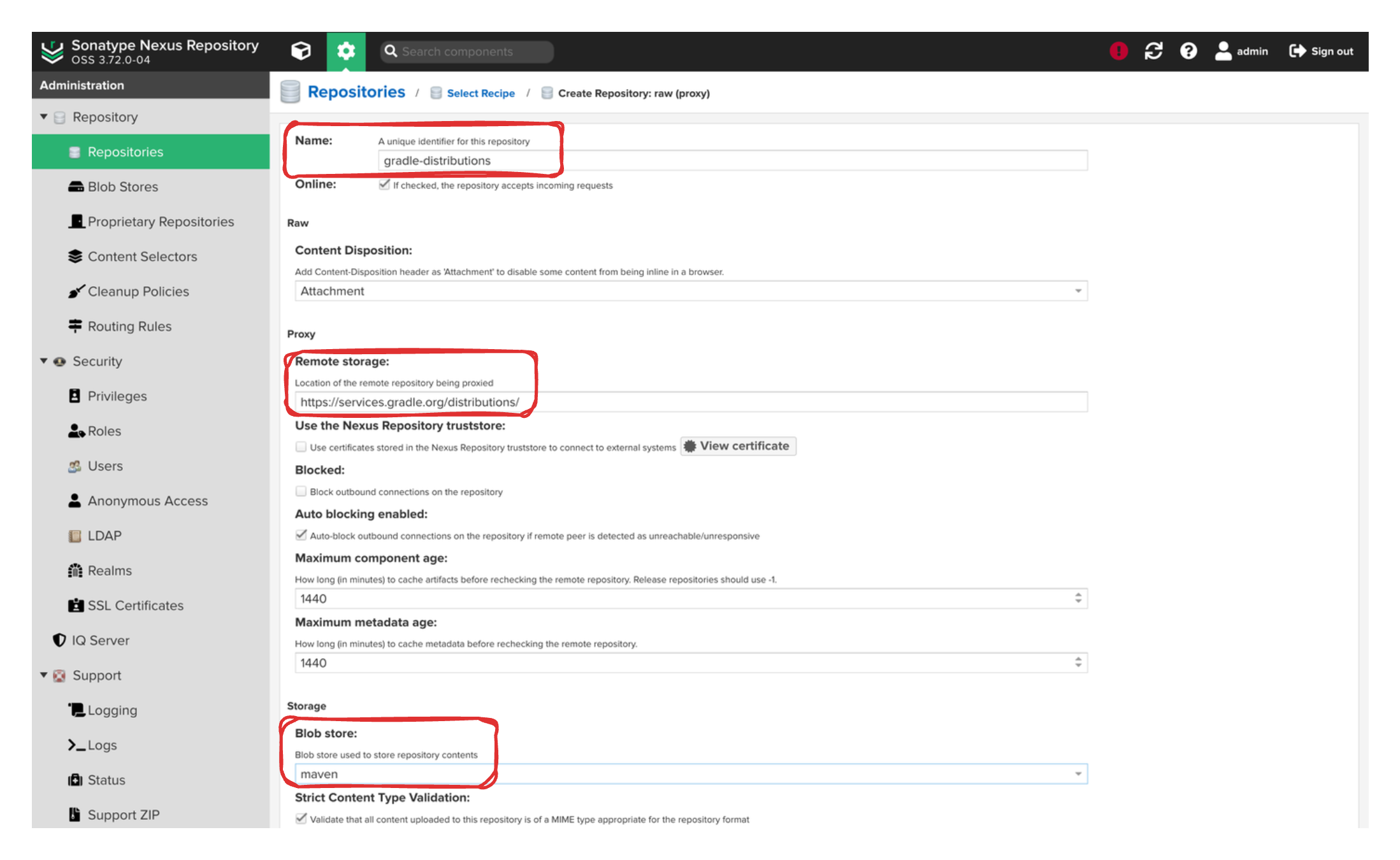Open the Content Disposition dropdown

691,291
